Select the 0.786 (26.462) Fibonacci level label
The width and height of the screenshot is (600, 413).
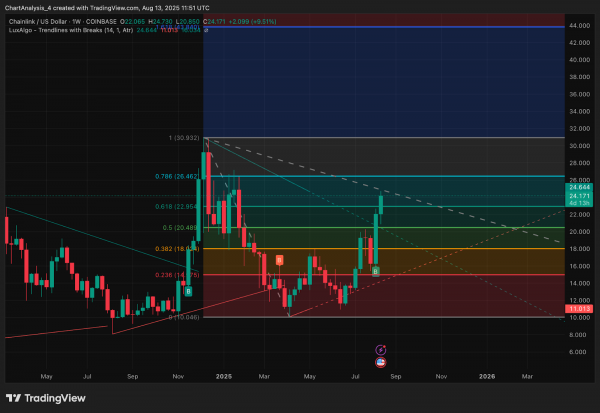(177, 176)
